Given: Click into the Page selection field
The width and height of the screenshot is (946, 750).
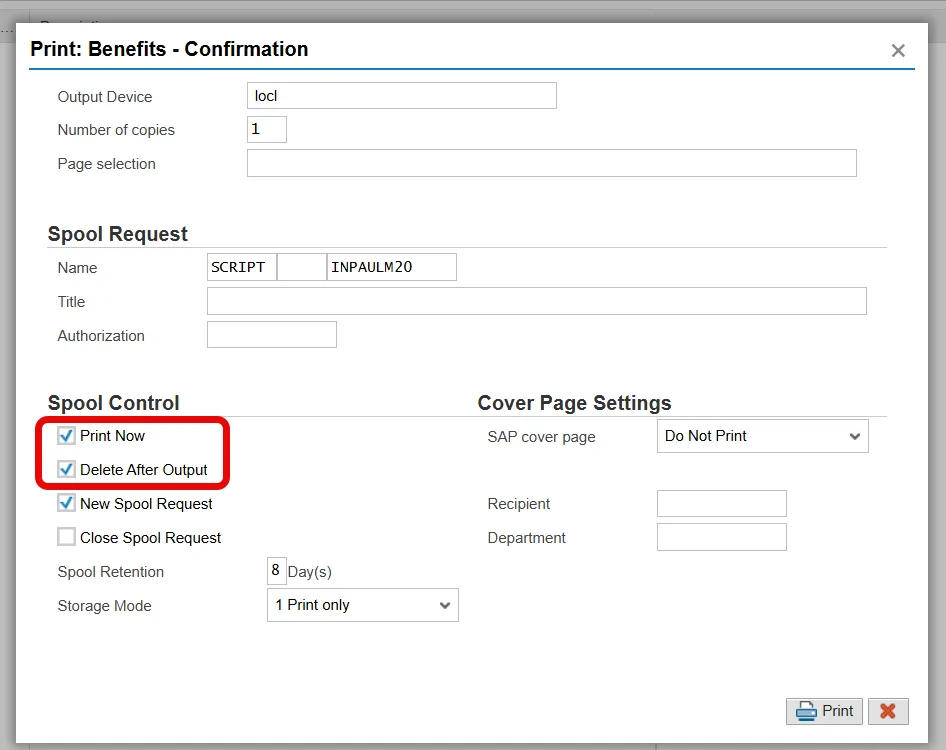Looking at the screenshot, I should 551,164.
